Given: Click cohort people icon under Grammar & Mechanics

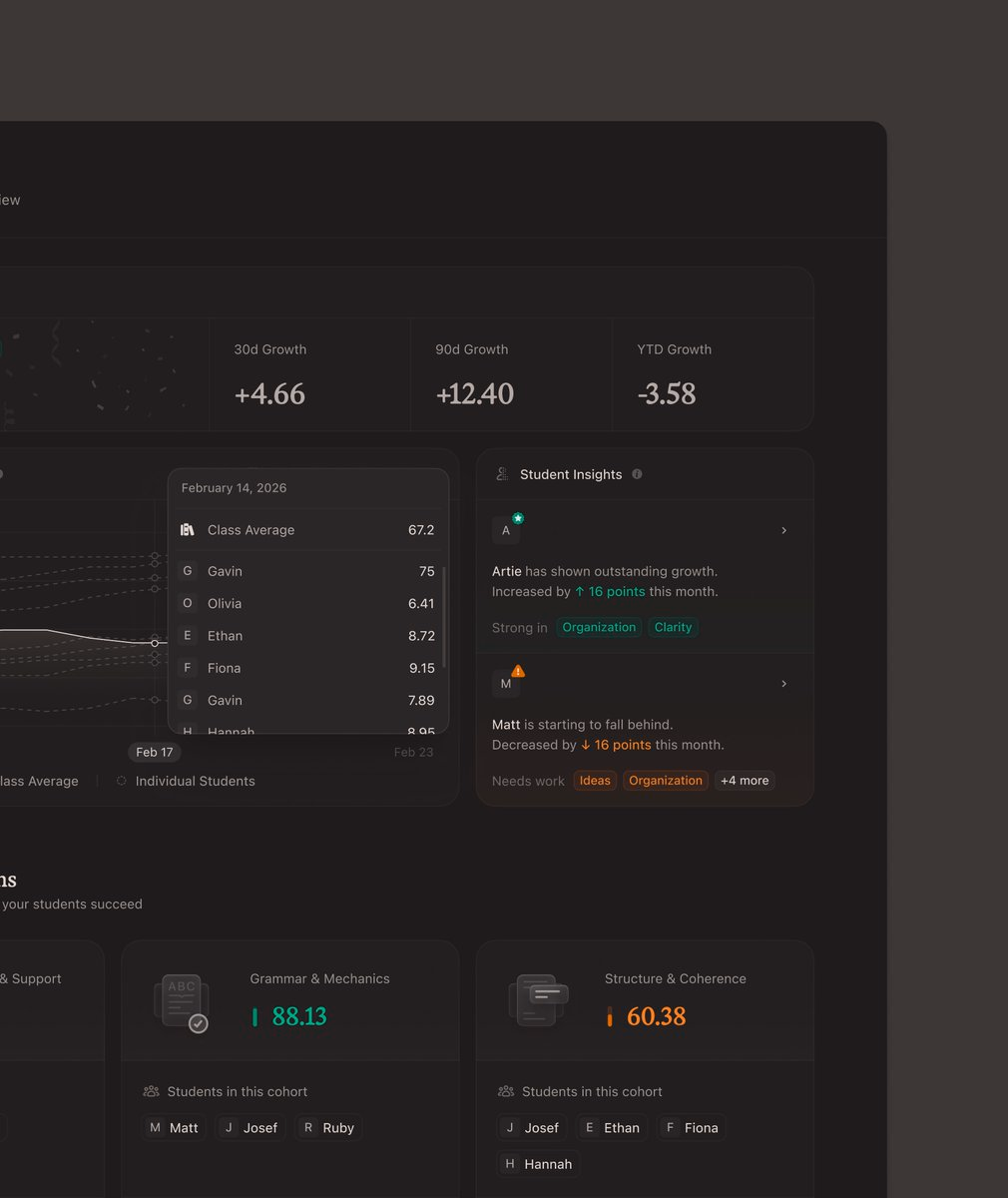Looking at the screenshot, I should click(151, 1091).
